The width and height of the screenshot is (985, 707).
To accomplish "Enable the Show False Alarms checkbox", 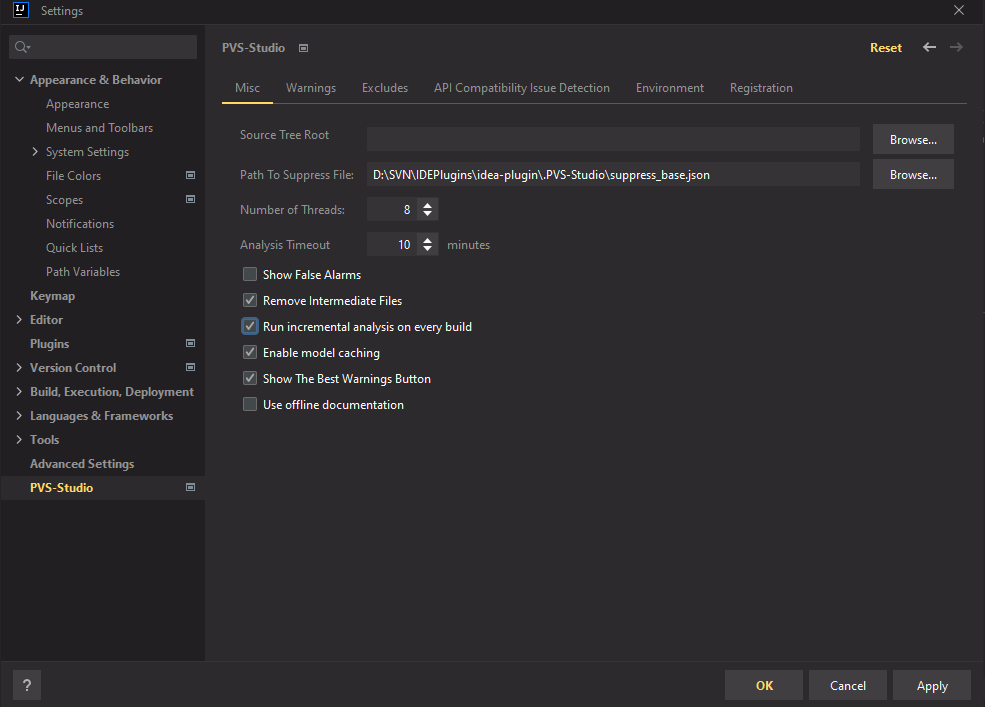I will [x=250, y=275].
